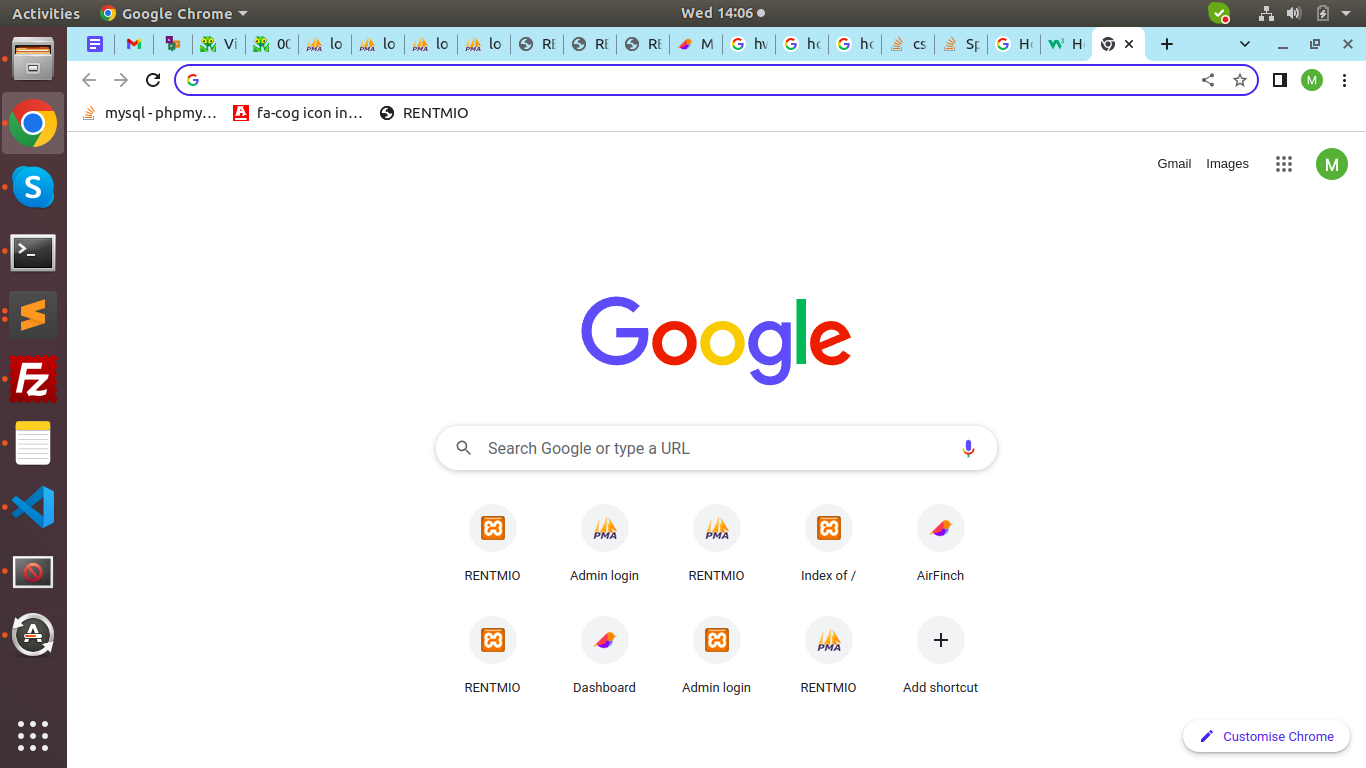Screen dimensions: 1366x768
Task: Open RENTMIO in the bookmarks bar
Action: click(424, 113)
